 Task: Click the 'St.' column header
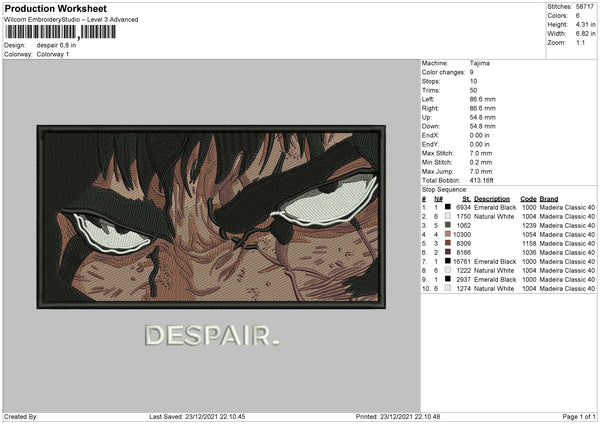[x=466, y=199]
